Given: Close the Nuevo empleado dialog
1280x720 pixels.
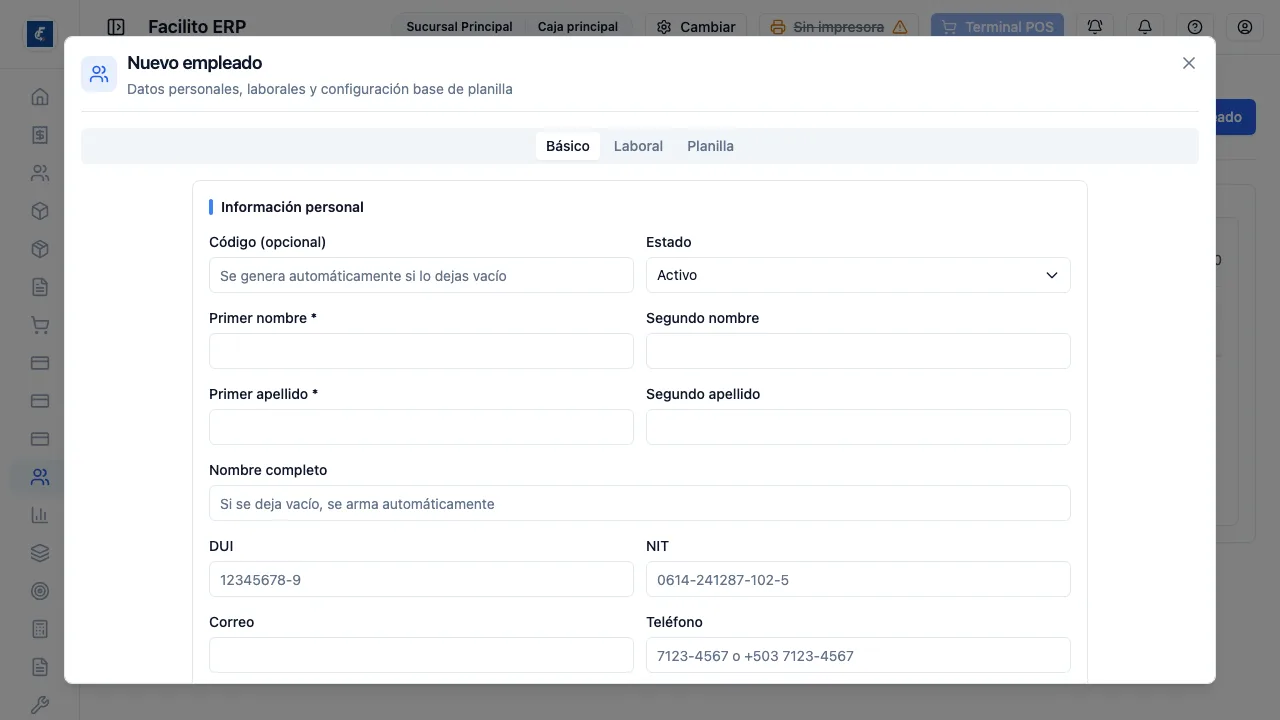Looking at the screenshot, I should click(x=1189, y=63).
